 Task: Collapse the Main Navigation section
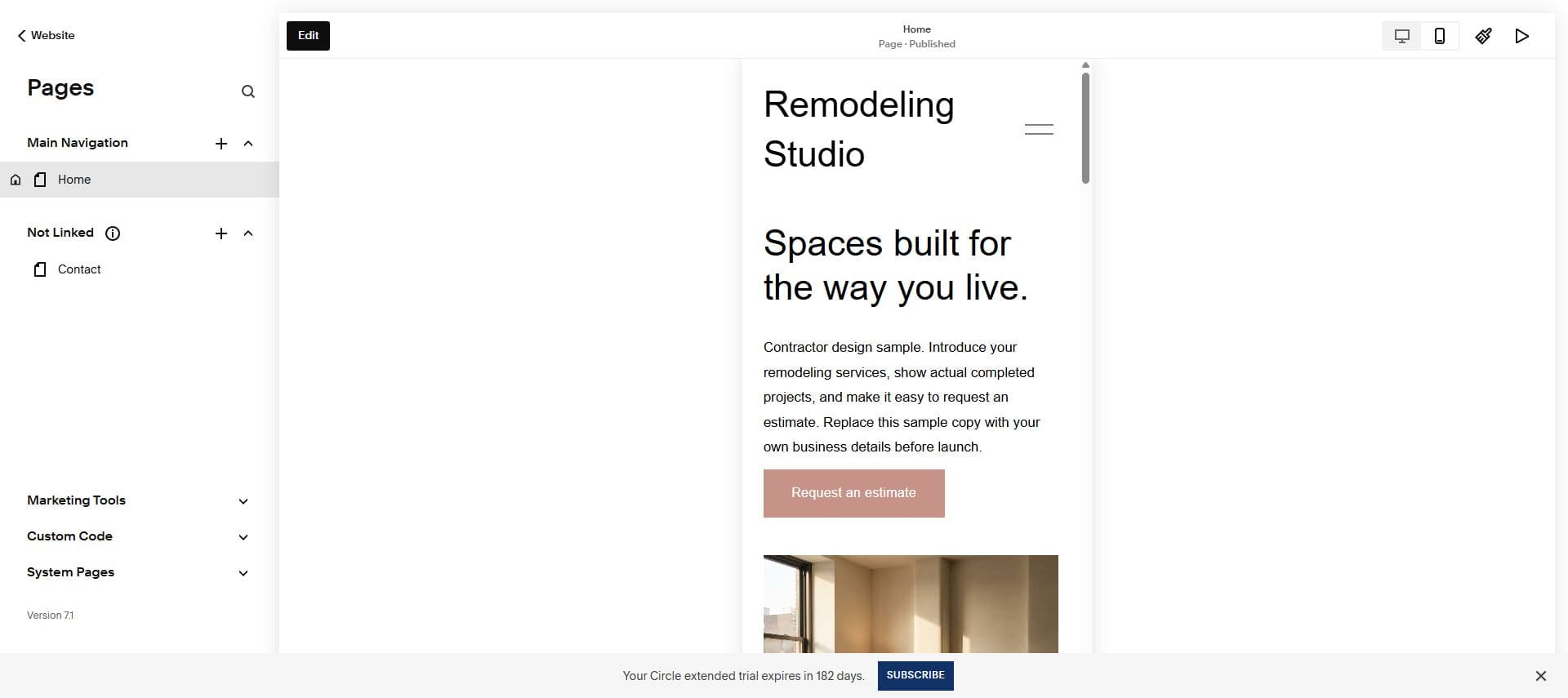248,143
